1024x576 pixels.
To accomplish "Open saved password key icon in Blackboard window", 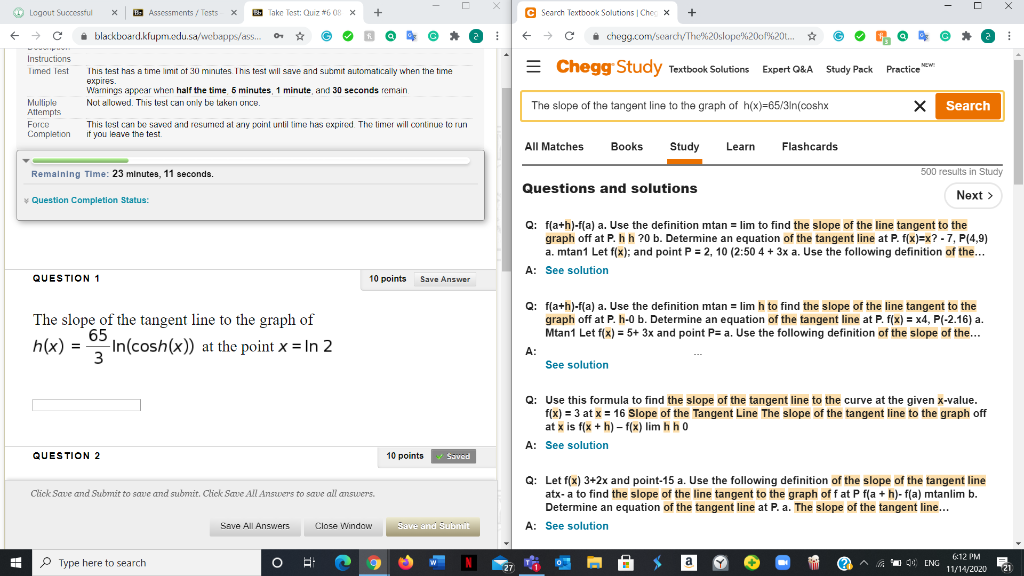I will [x=279, y=36].
